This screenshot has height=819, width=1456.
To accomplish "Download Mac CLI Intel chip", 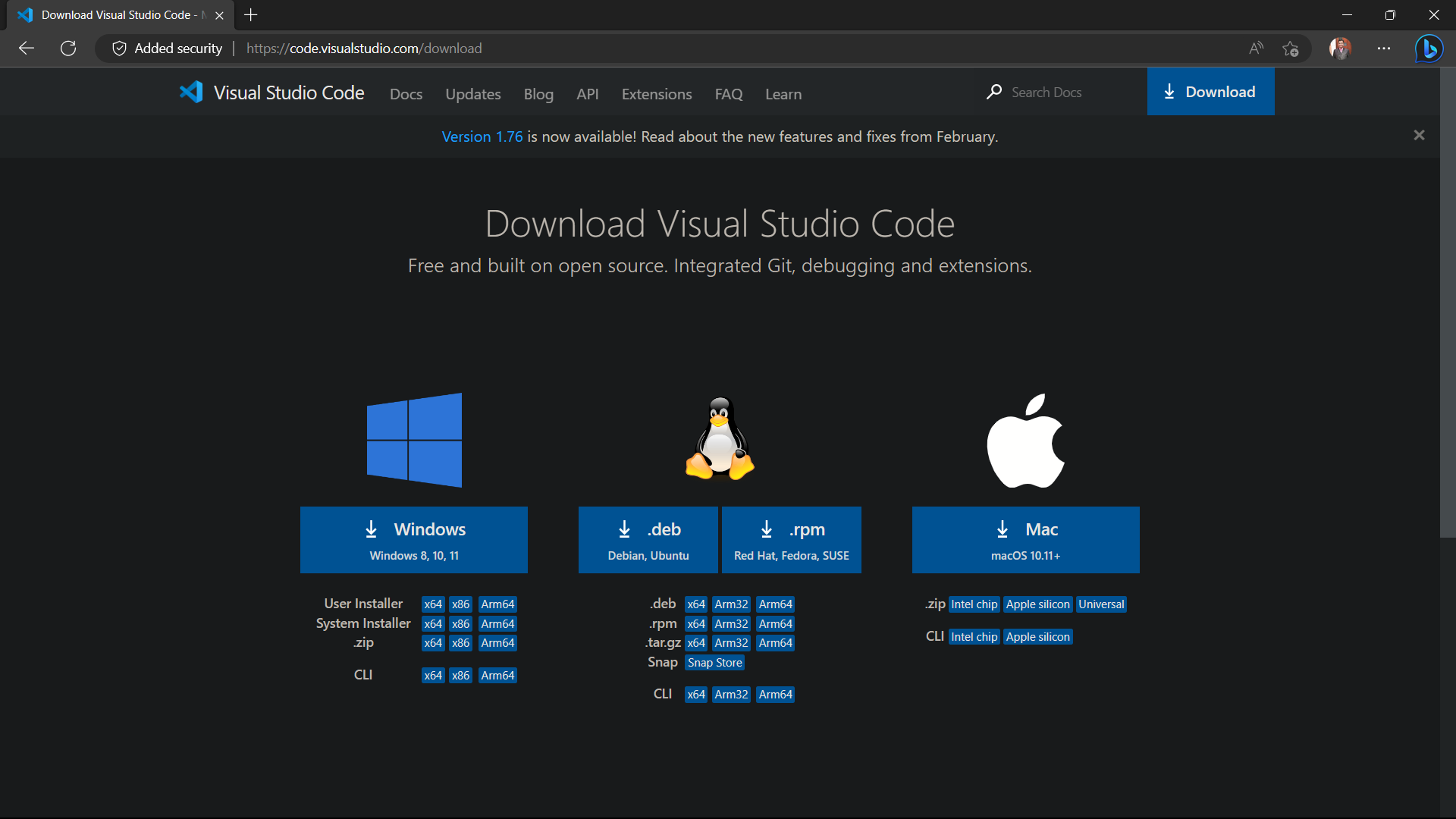I will 974,637.
